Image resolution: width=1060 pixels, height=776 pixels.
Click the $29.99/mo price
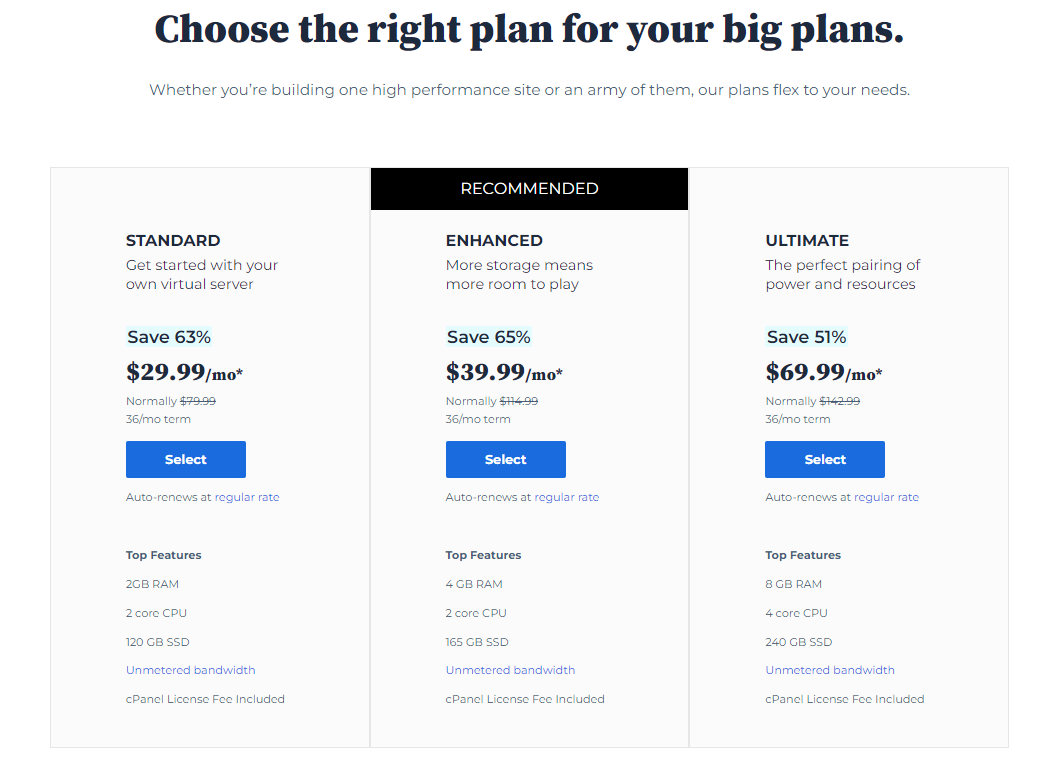(x=185, y=372)
